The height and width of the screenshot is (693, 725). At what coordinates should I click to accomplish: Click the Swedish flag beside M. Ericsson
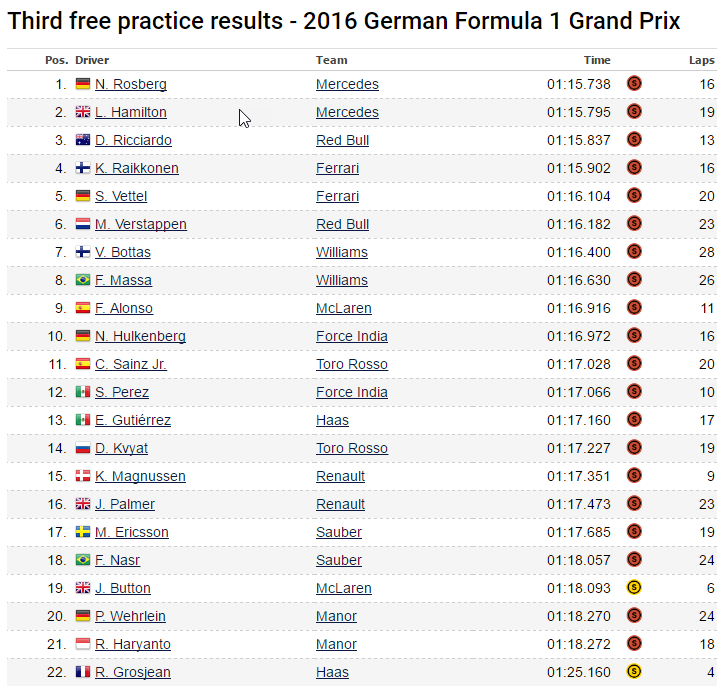[x=83, y=532]
